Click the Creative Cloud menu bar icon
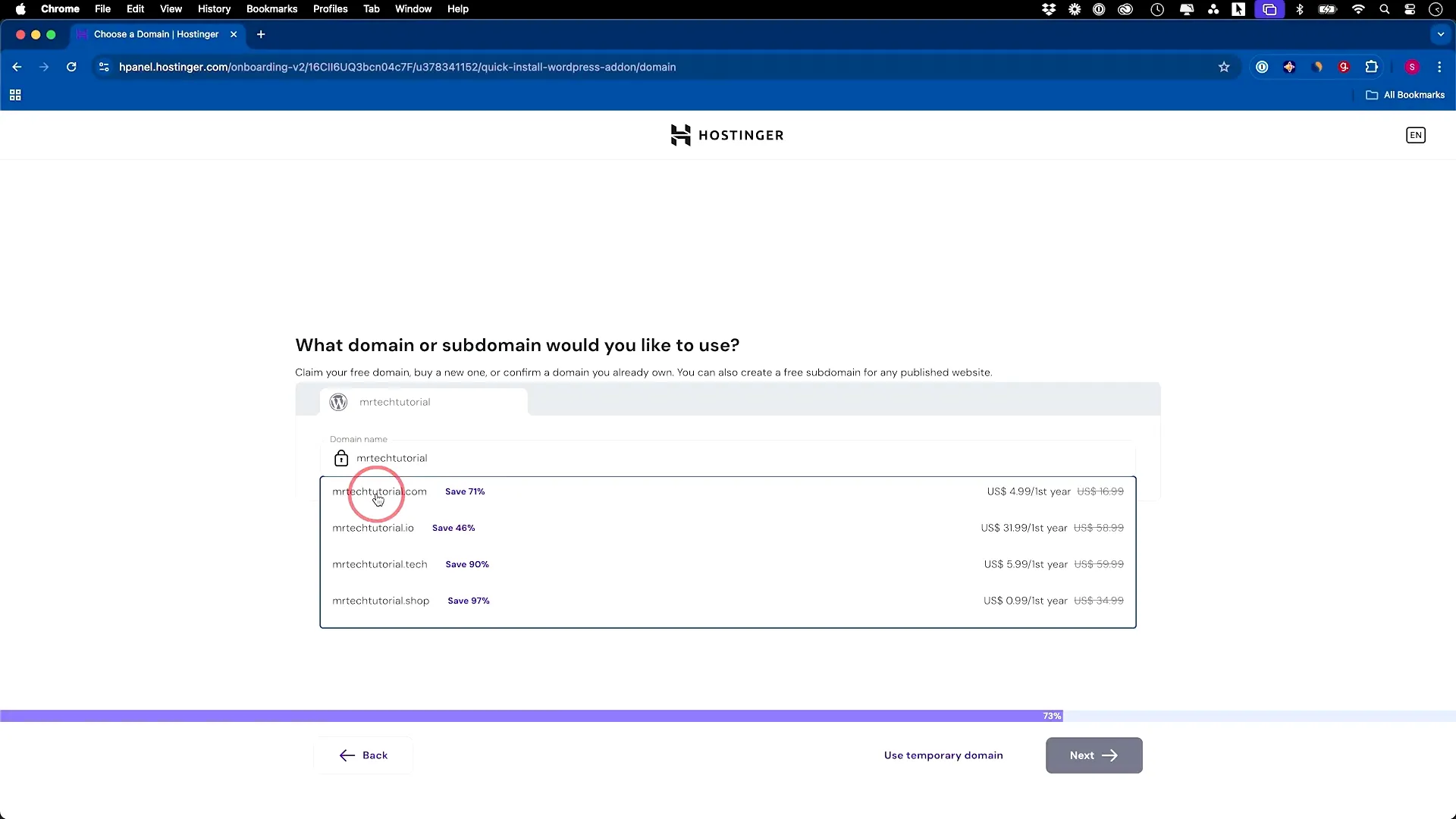1456x819 pixels. [1125, 9]
